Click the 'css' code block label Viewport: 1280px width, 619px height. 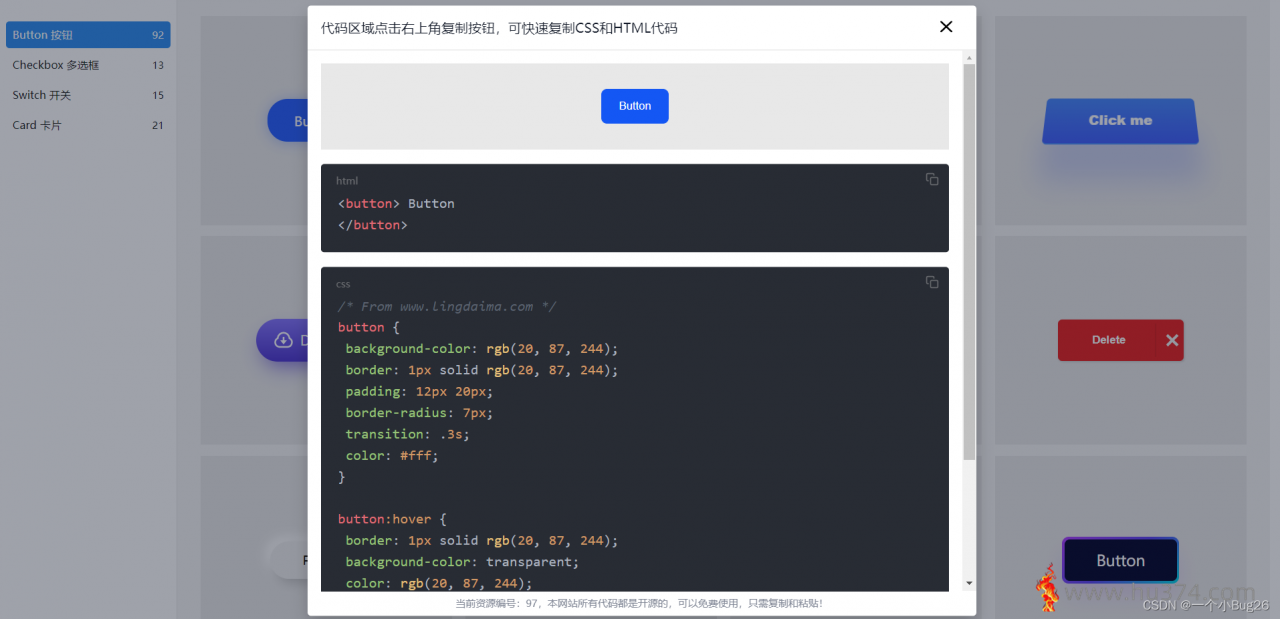point(343,284)
